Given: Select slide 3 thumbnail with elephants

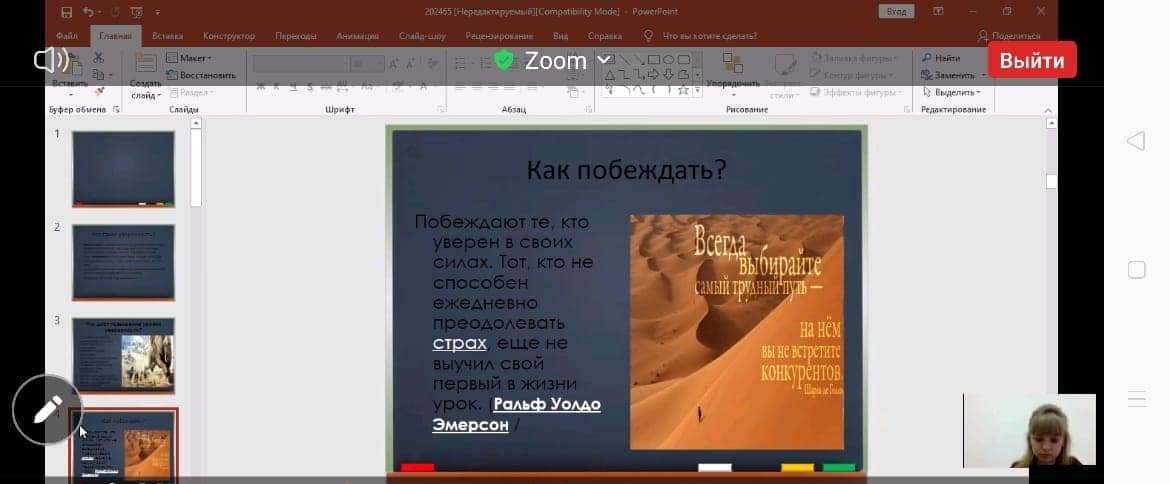Looking at the screenshot, I should point(123,355).
